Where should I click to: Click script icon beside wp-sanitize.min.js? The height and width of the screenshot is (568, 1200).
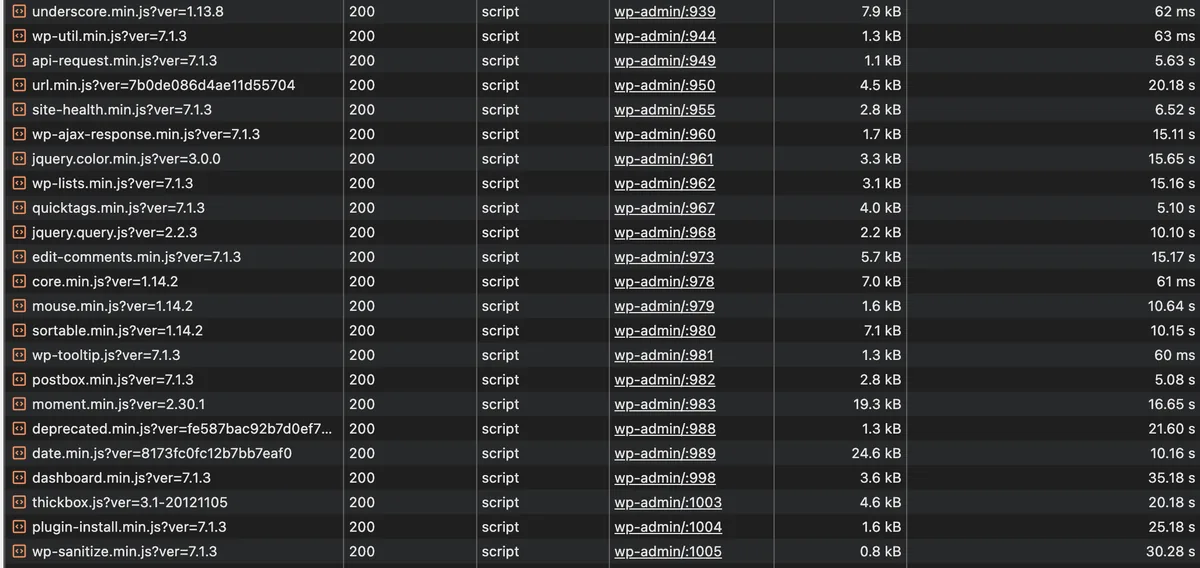coord(18,552)
